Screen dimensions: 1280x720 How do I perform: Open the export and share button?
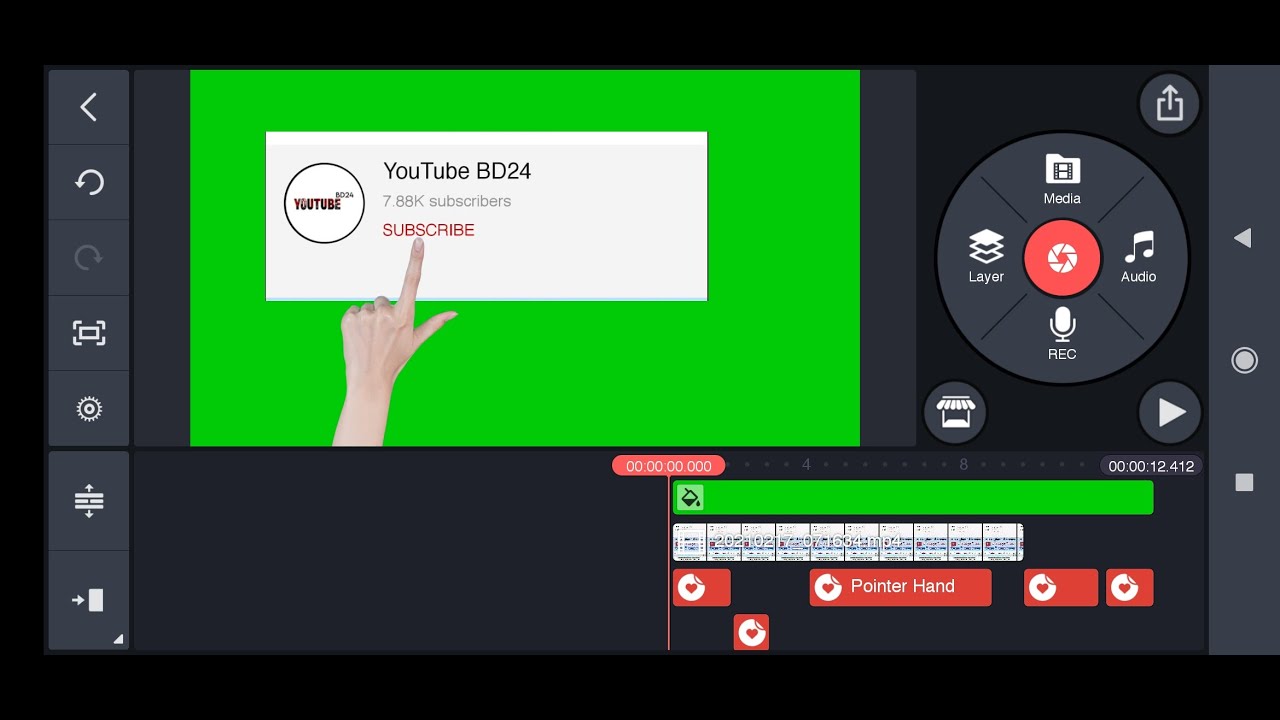(1170, 103)
